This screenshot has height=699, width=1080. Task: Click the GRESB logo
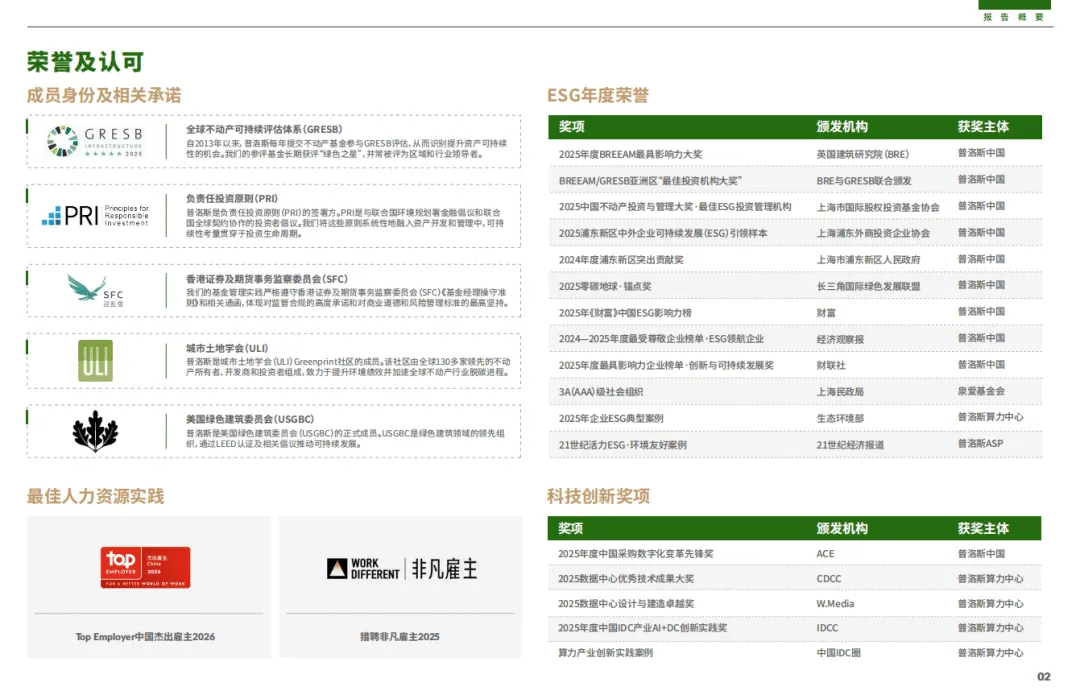pos(94,142)
